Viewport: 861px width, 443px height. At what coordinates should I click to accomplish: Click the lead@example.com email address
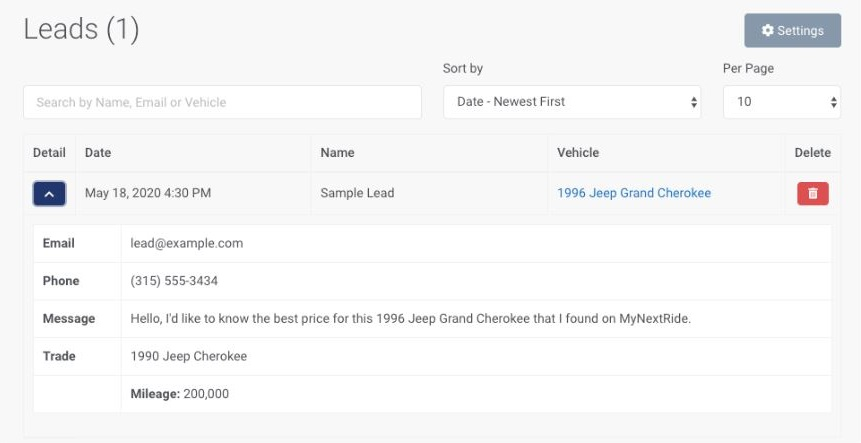click(187, 243)
